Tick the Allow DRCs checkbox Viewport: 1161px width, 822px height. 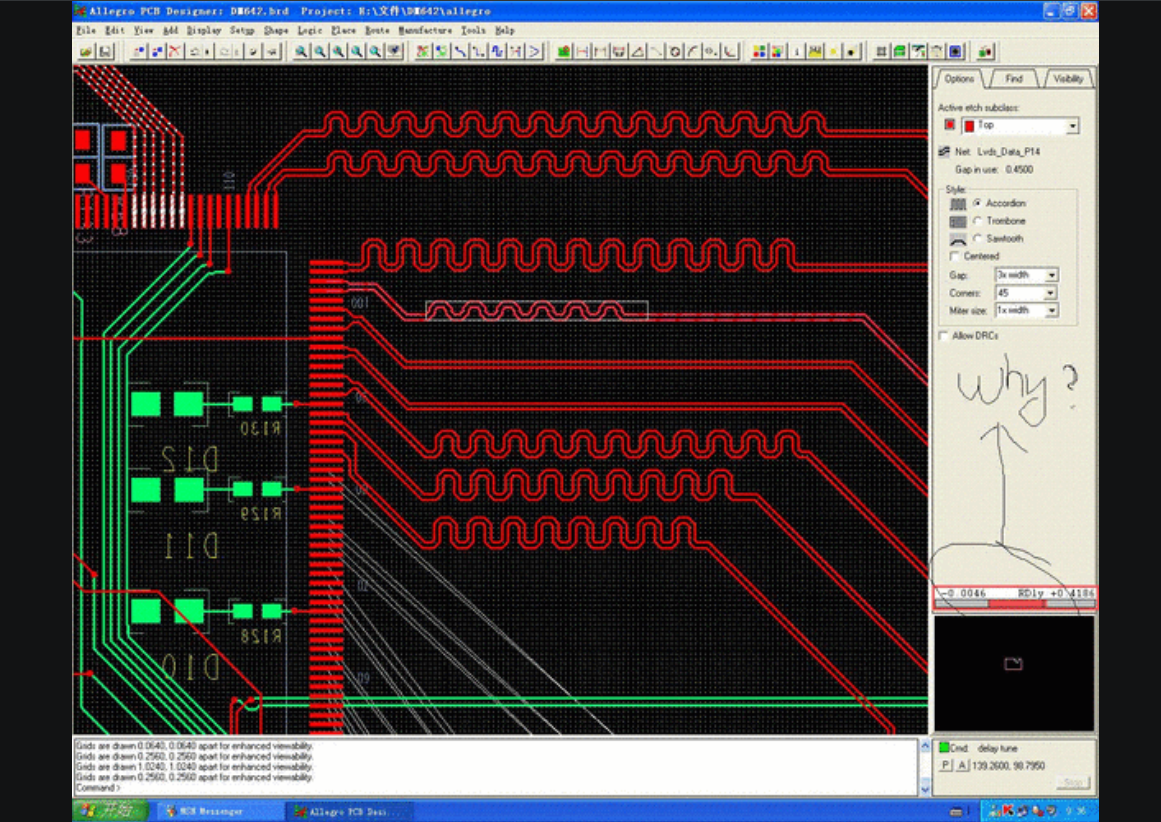point(944,336)
